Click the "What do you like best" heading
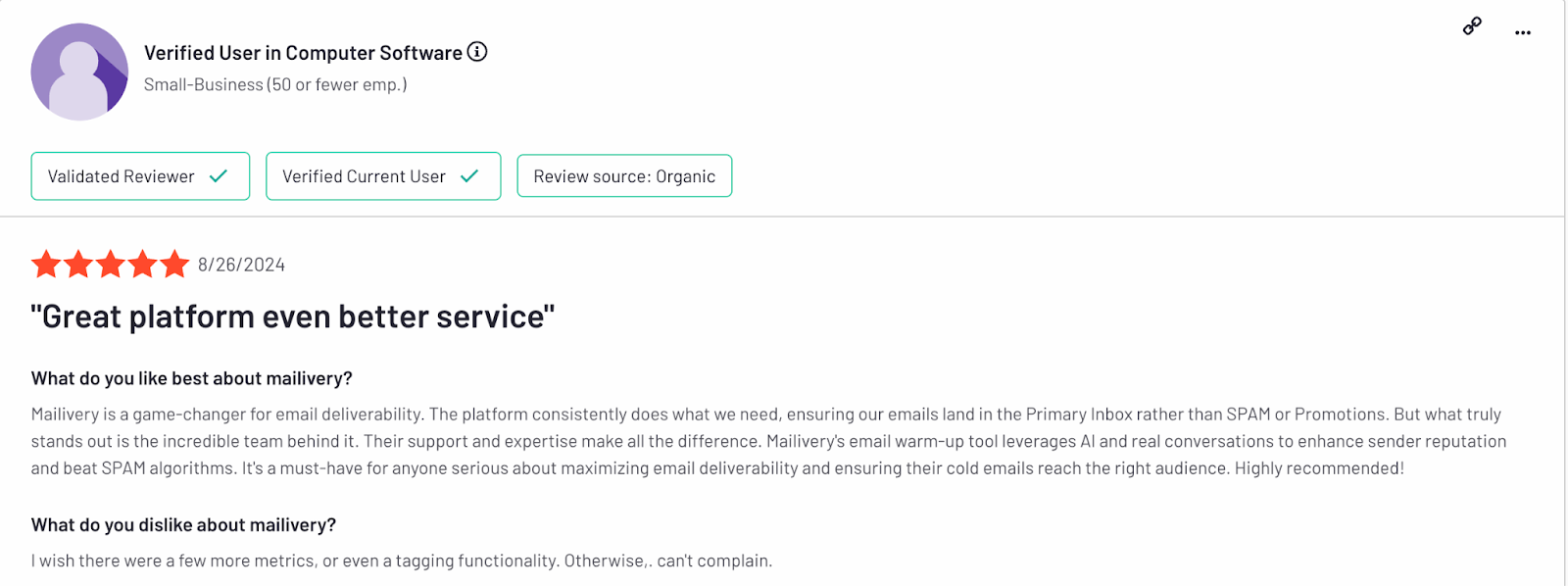 [x=191, y=378]
